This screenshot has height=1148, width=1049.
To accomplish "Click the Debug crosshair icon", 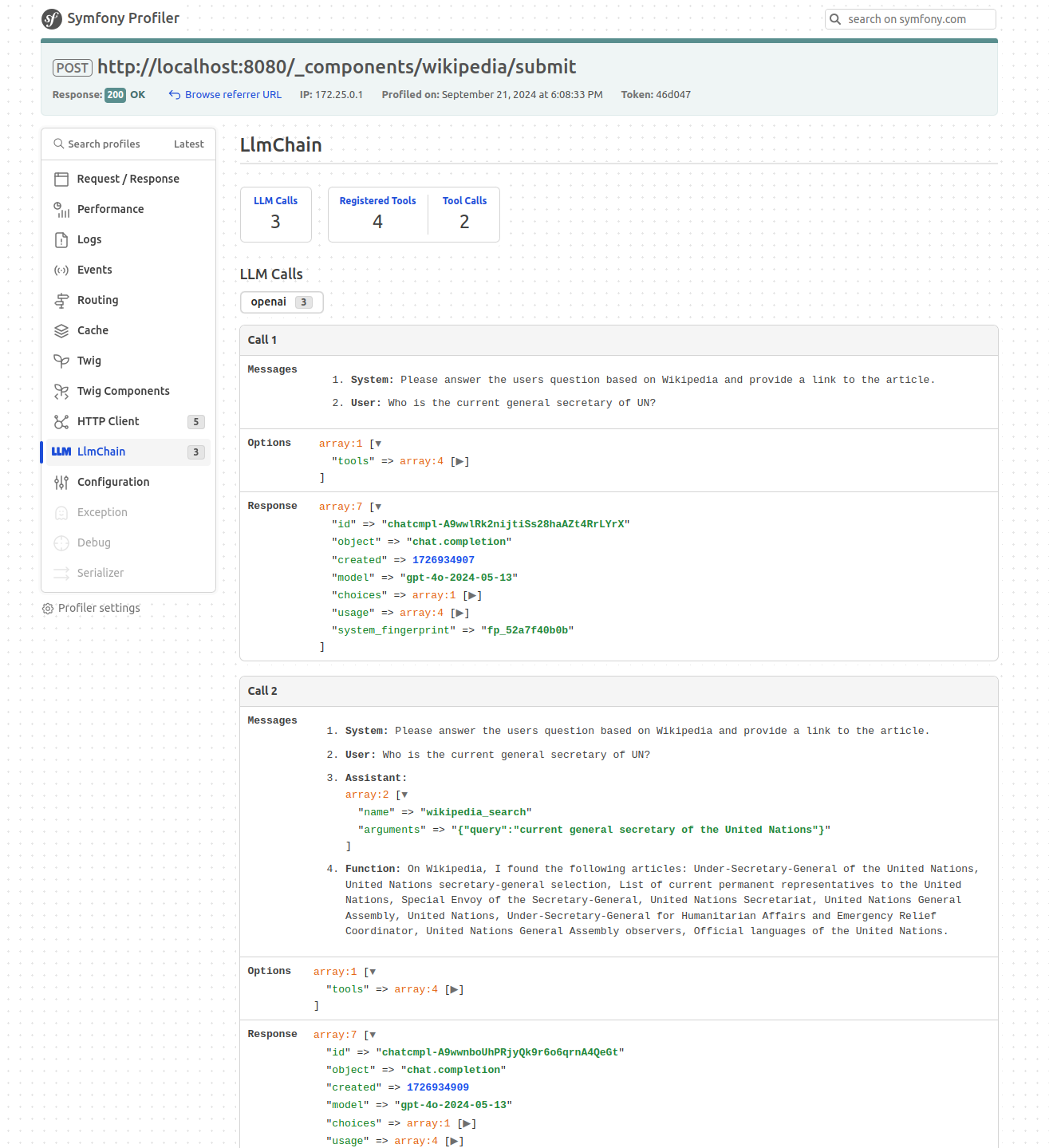I will [x=61, y=542].
